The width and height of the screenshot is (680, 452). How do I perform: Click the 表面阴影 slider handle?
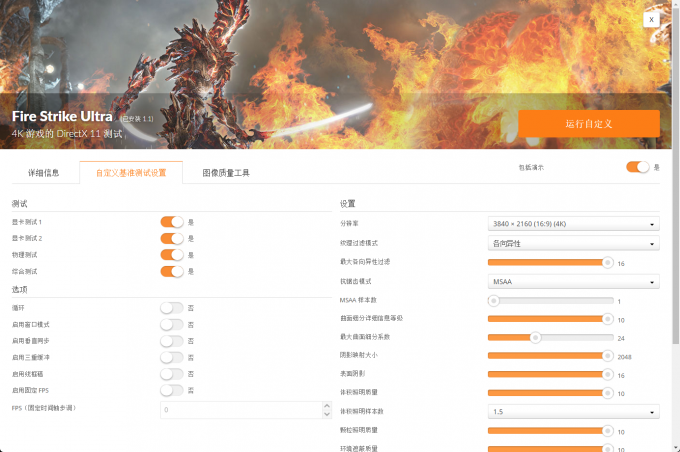click(x=608, y=374)
